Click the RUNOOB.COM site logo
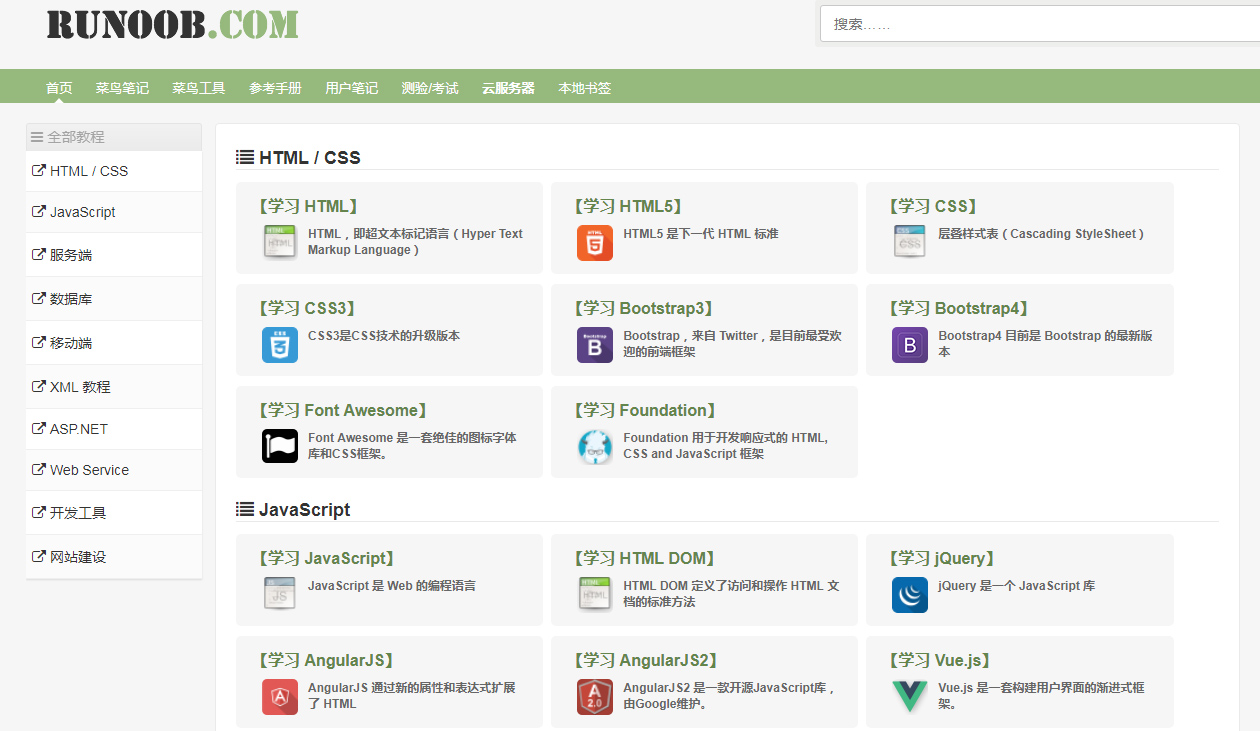This screenshot has height=731, width=1260. tap(172, 24)
